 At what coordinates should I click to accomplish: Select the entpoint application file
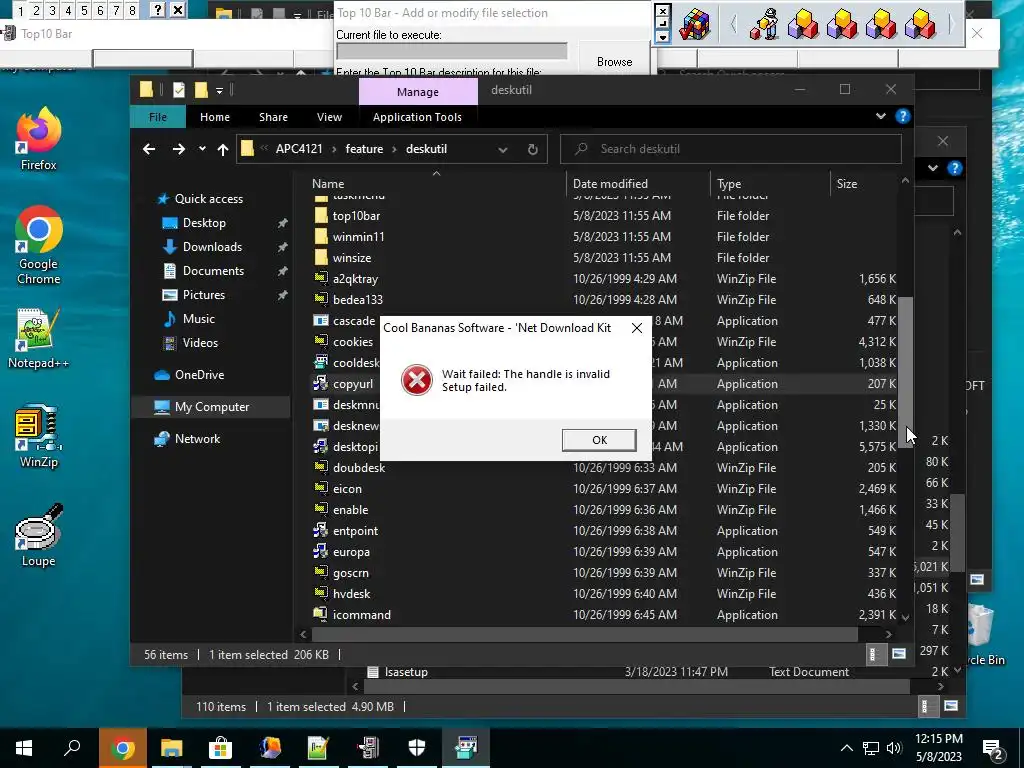pyautogui.click(x=604, y=531)
